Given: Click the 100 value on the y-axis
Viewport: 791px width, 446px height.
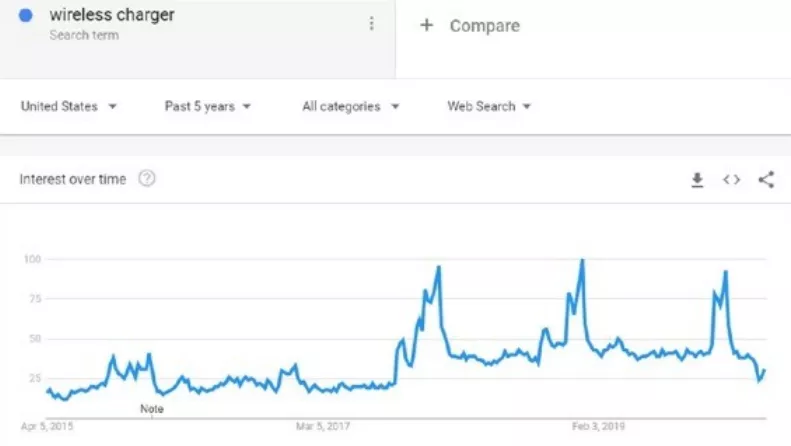Looking at the screenshot, I should [32, 260].
